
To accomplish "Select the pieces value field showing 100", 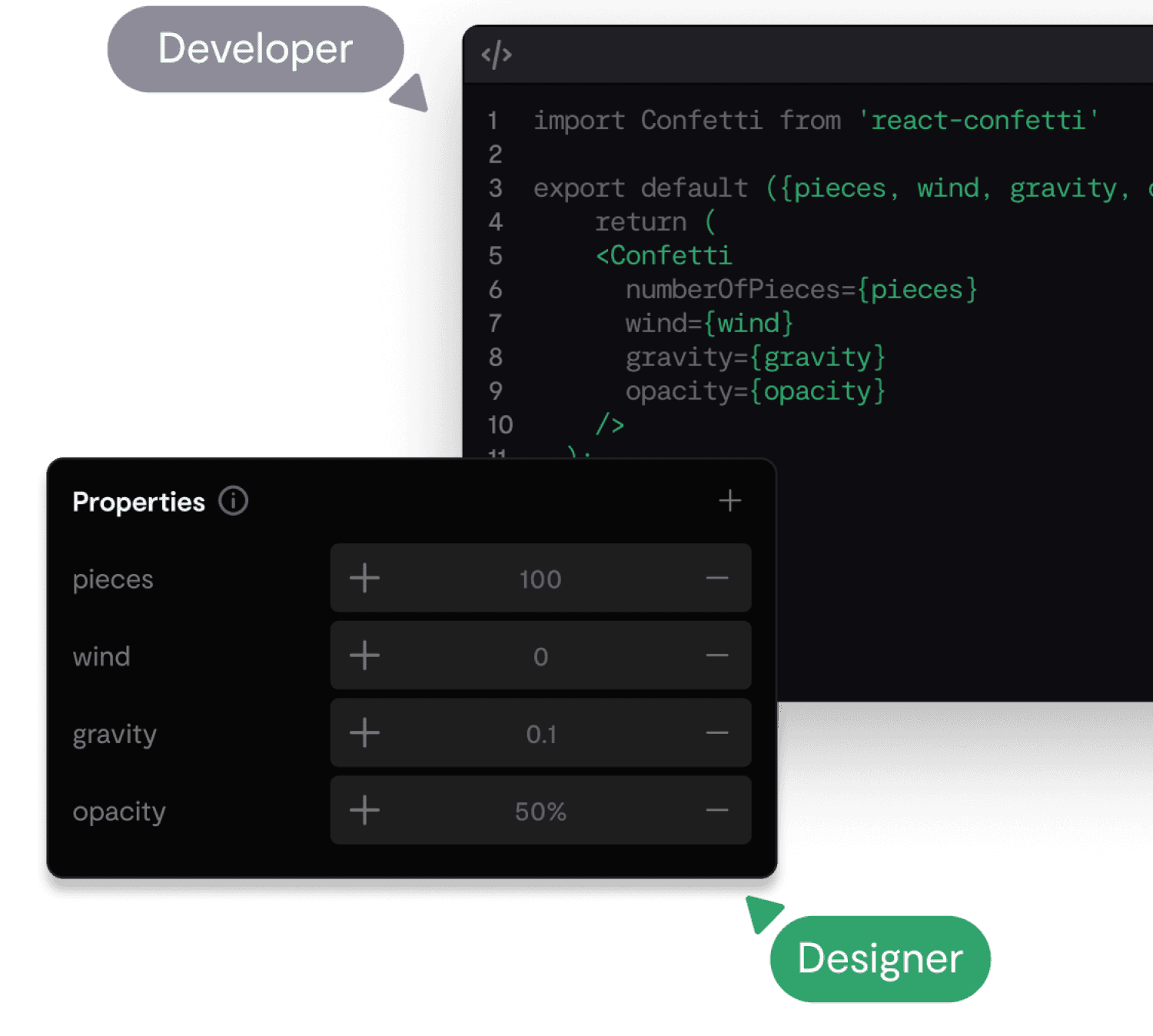I will (x=540, y=579).
